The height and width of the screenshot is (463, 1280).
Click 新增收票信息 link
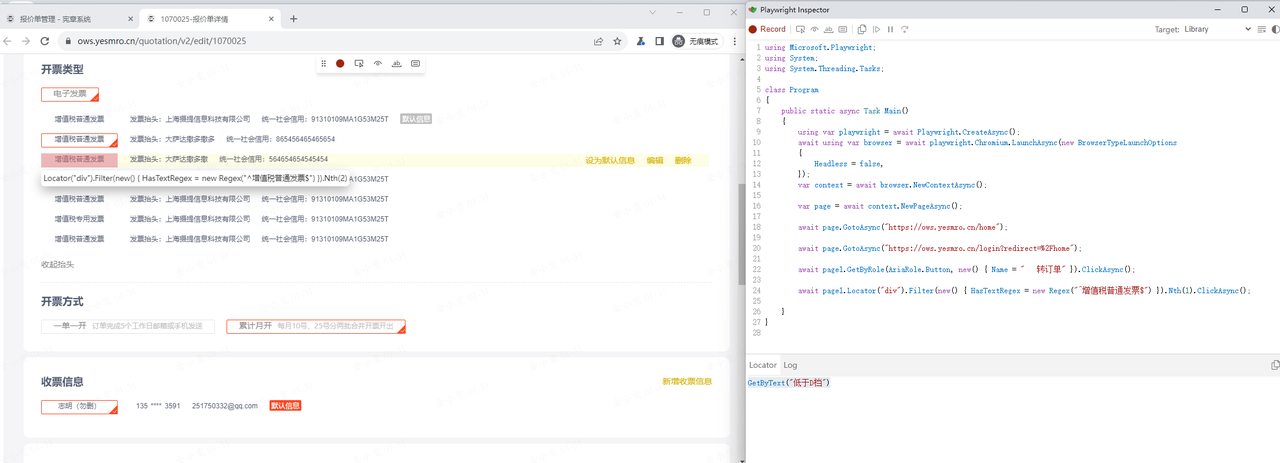(x=687, y=381)
